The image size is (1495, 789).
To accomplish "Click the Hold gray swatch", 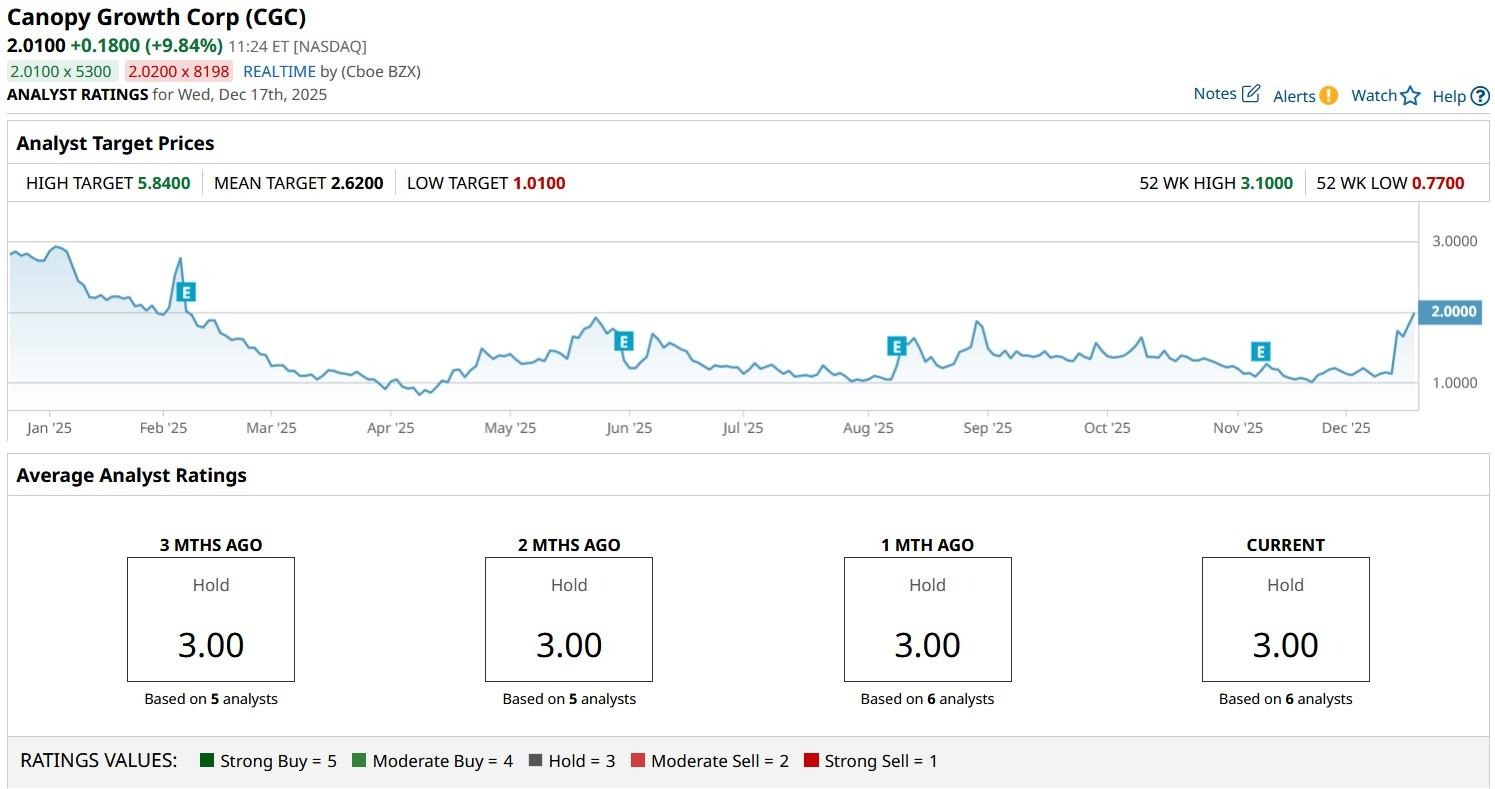I will (x=536, y=761).
